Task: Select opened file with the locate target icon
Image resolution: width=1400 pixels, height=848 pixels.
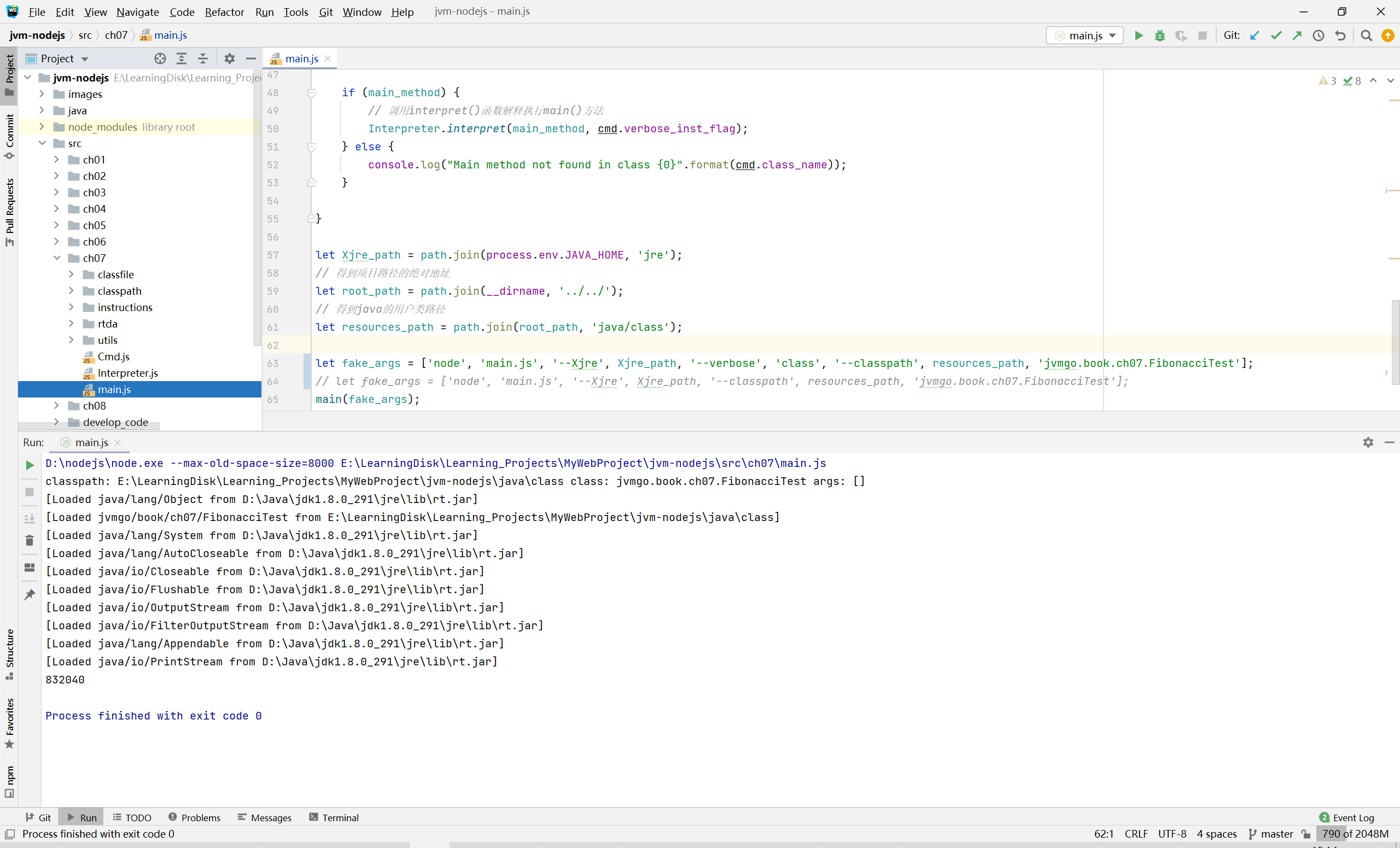Action: point(160,59)
